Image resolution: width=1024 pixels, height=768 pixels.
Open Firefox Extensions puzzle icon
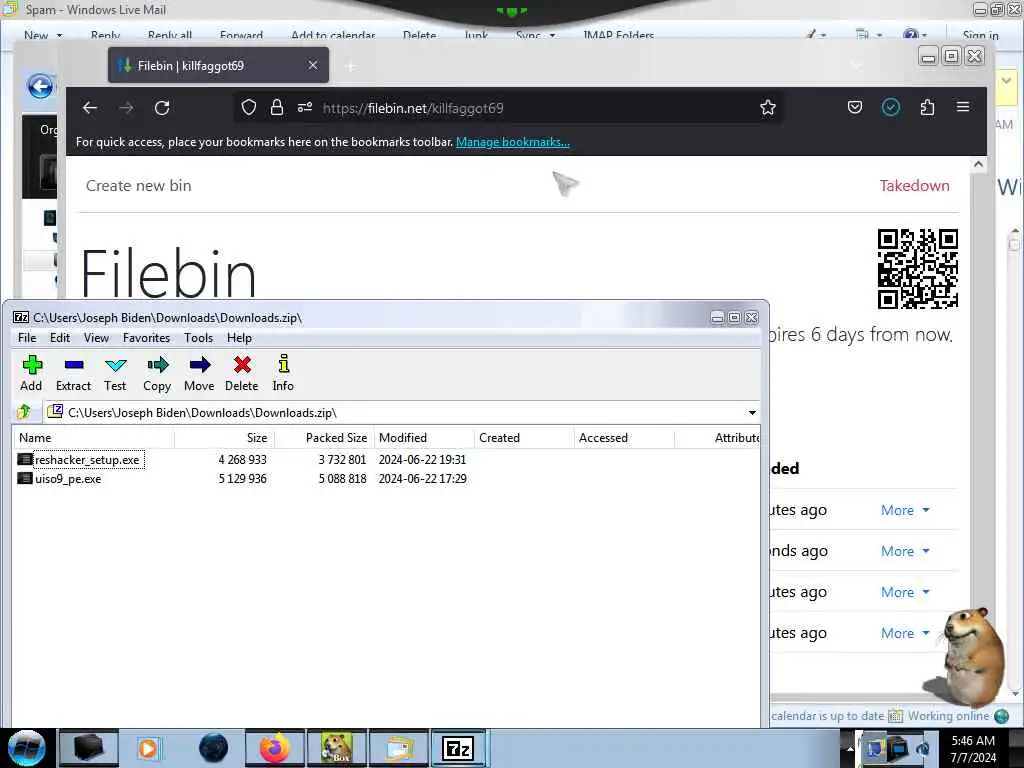coord(927,107)
